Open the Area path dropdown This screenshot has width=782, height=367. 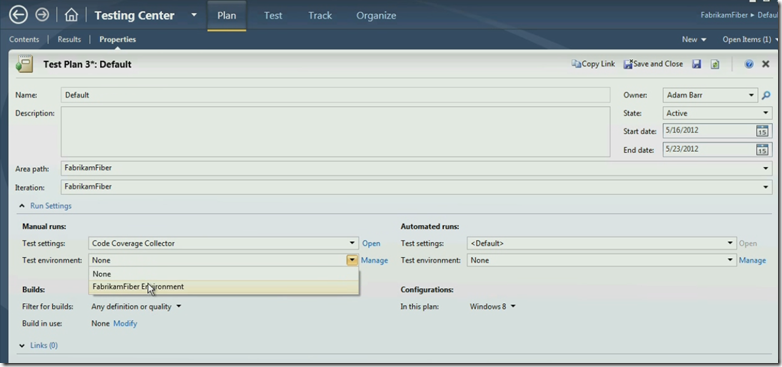pyautogui.click(x=417, y=168)
